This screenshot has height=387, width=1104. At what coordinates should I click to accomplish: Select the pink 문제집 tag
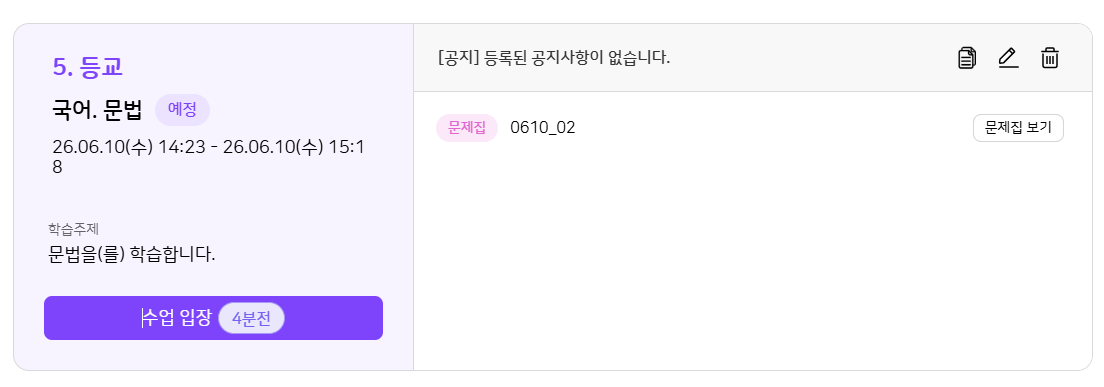click(x=467, y=128)
